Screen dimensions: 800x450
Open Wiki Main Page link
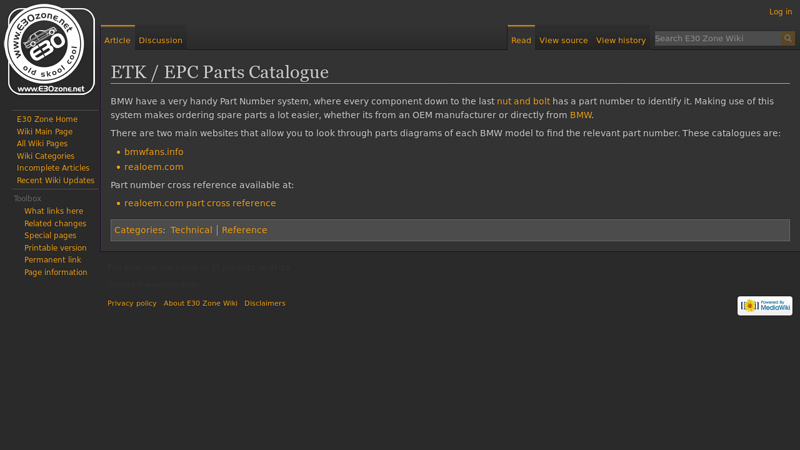[44, 132]
